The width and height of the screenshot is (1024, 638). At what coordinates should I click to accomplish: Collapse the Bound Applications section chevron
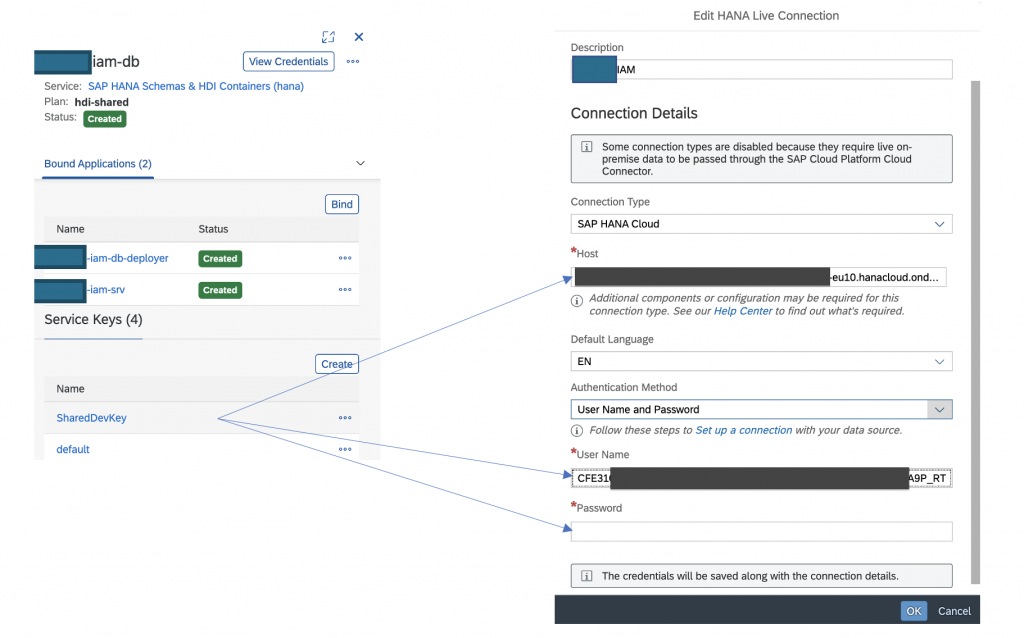[x=360, y=163]
